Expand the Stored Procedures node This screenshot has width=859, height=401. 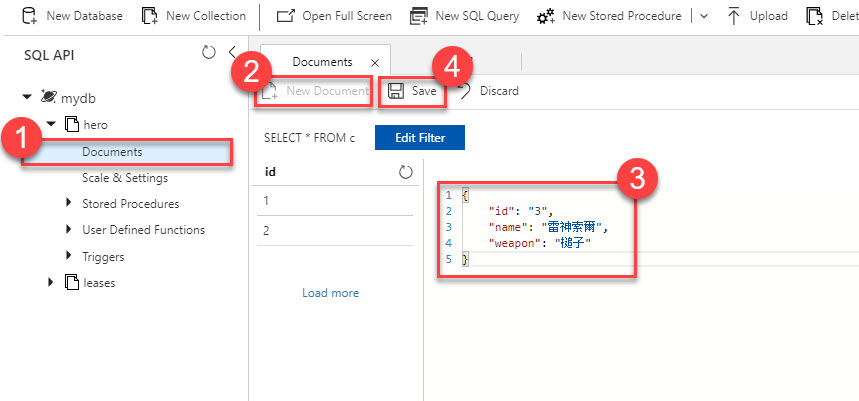(x=69, y=203)
